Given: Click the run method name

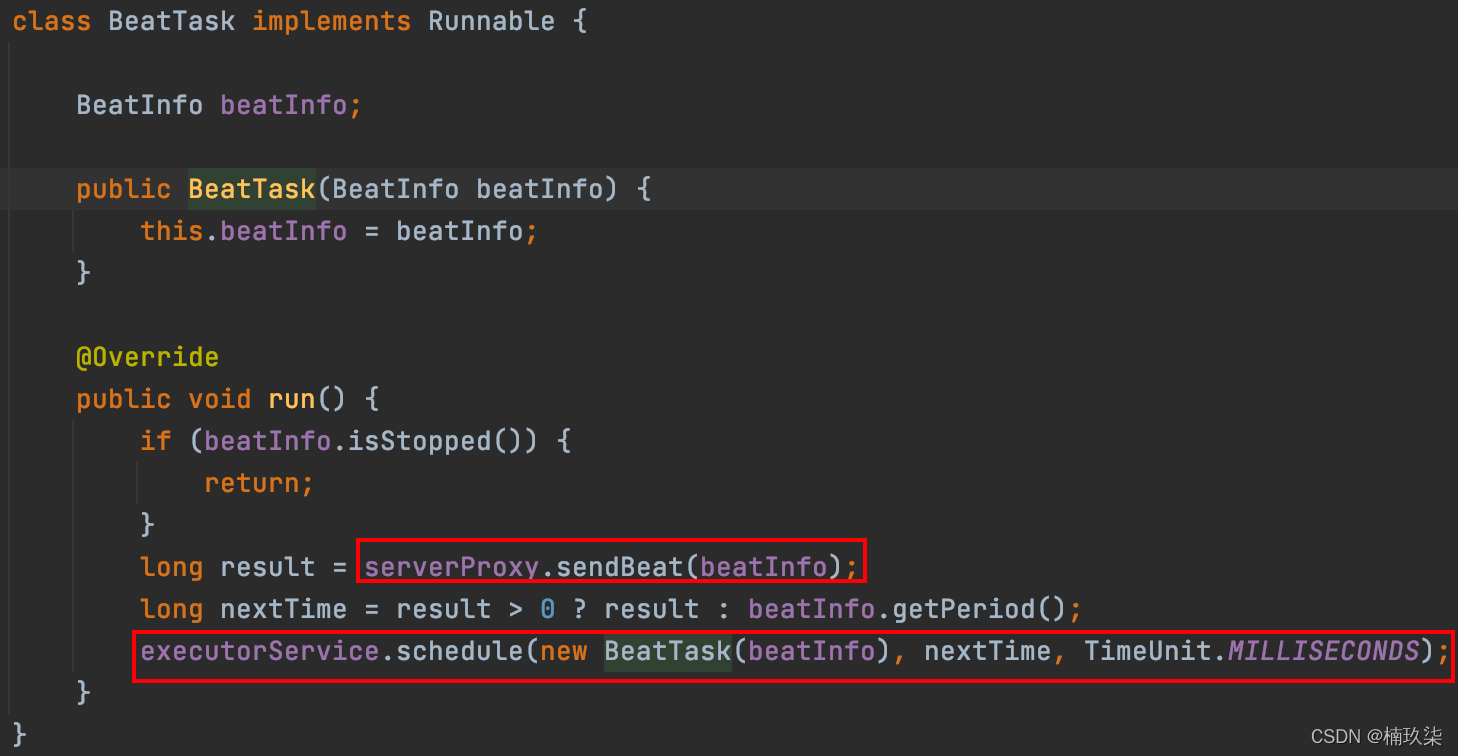Looking at the screenshot, I should [x=291, y=399].
